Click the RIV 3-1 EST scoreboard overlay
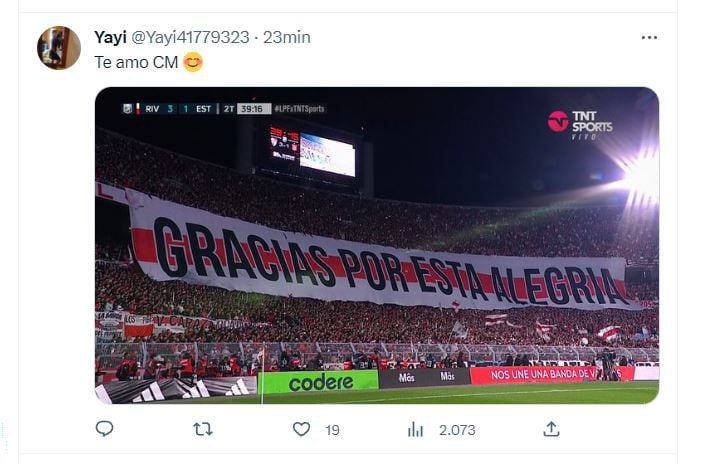704x464 pixels. pyautogui.click(x=197, y=109)
